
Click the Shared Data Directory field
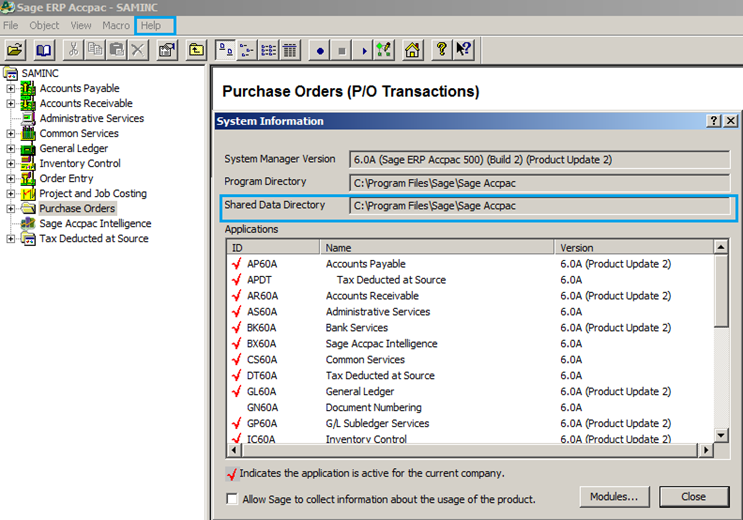point(539,206)
